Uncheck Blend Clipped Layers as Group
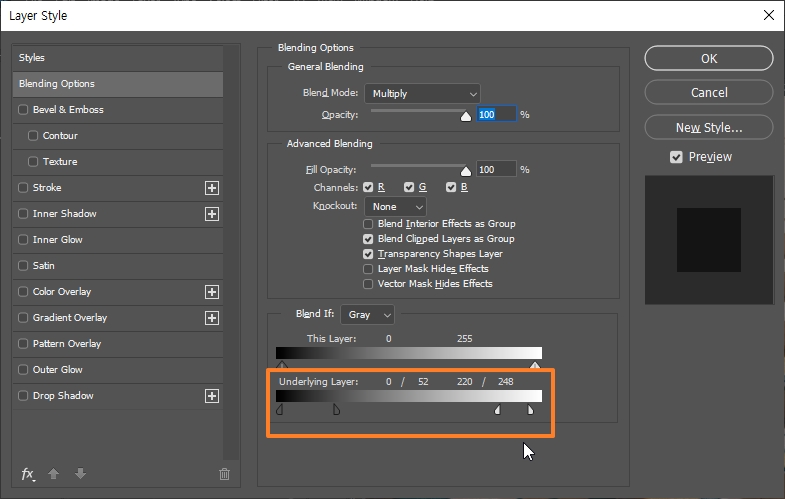Viewport: 785px width, 499px height. point(368,239)
